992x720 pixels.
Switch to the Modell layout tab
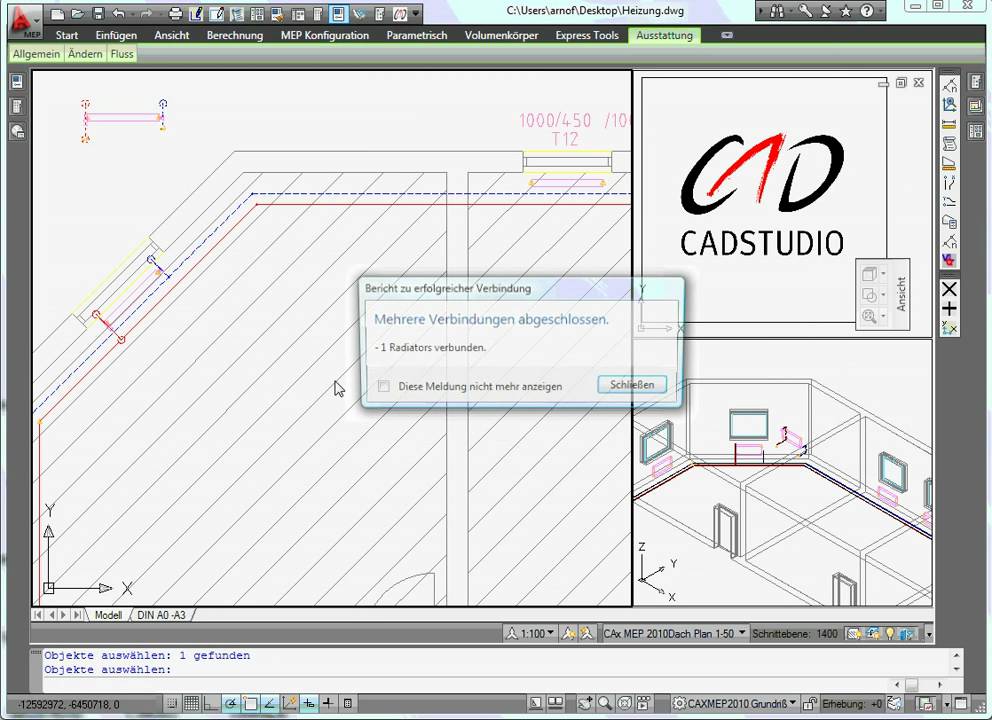(x=108, y=615)
